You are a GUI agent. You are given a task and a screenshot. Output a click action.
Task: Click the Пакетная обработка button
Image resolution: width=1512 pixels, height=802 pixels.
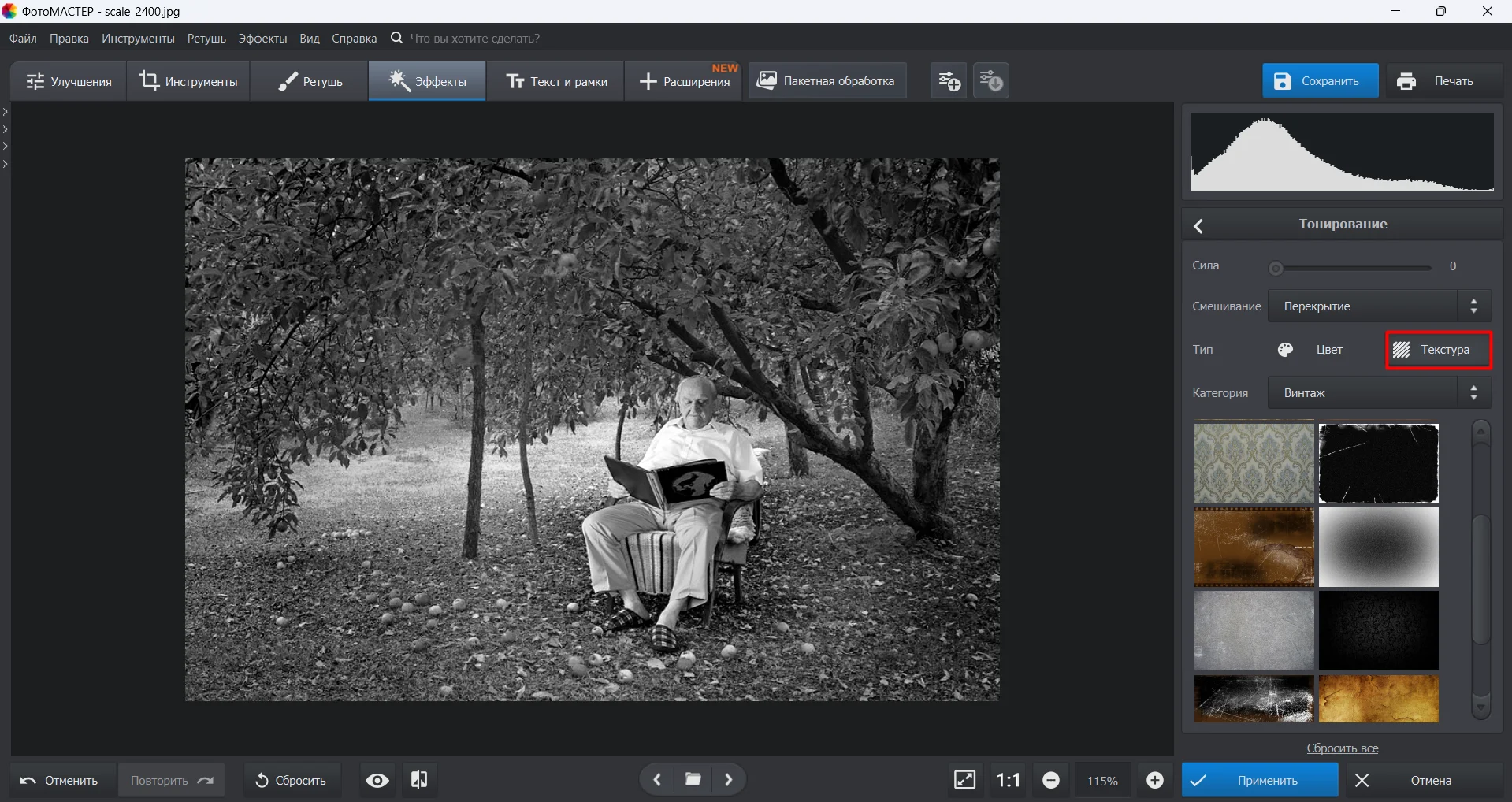click(x=827, y=80)
